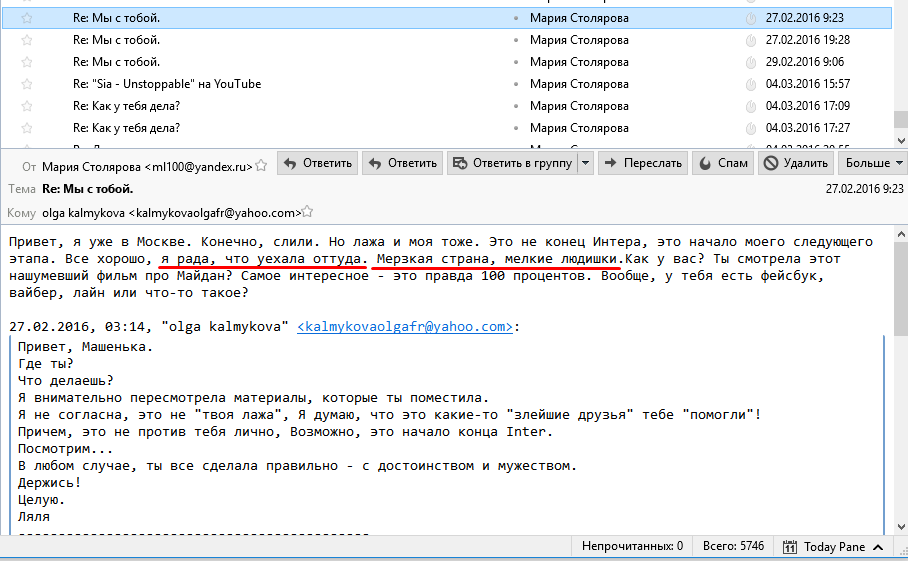
Task: Click junk flame icon on 04.03.2016 15:57 row
Action: pos(750,84)
